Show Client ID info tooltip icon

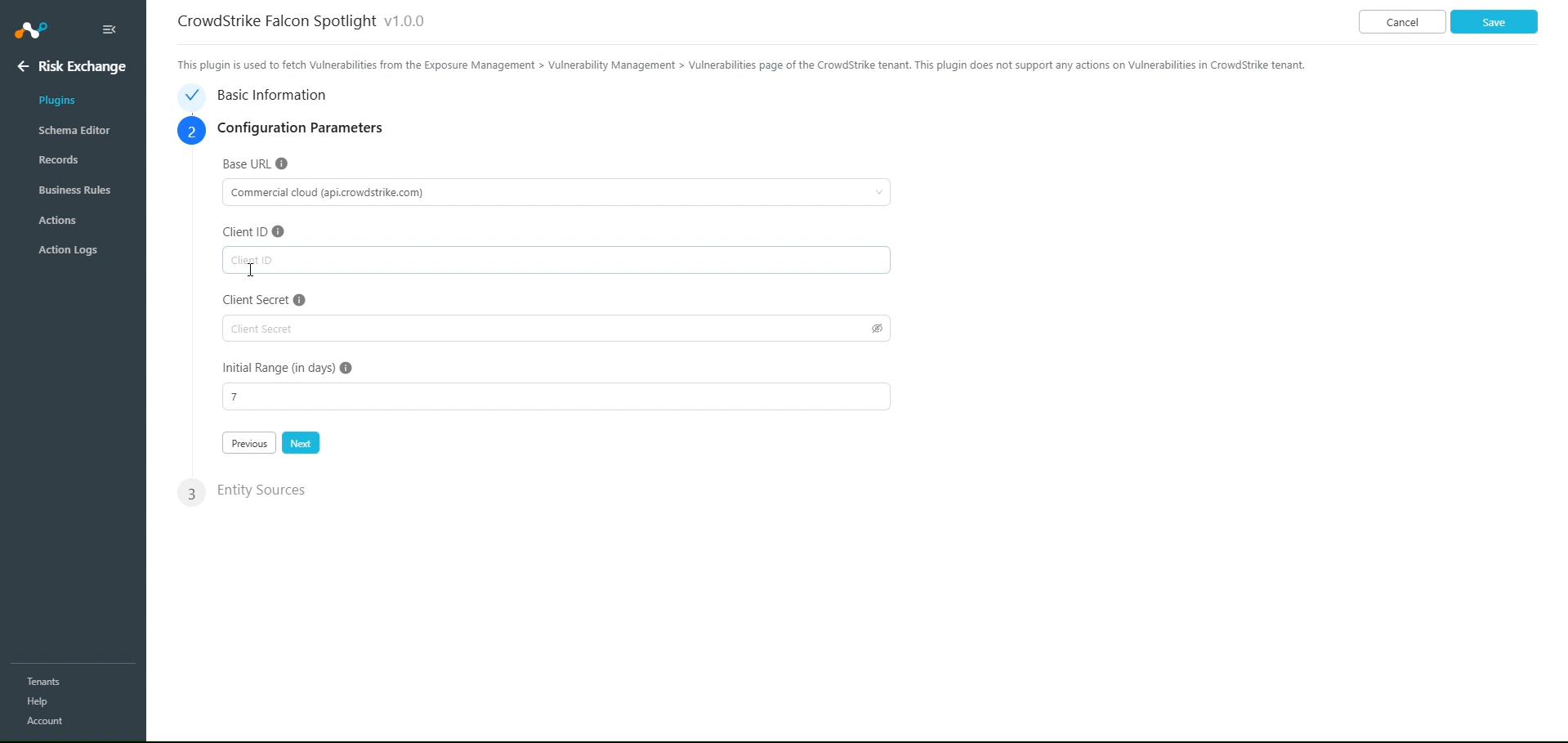pos(278,231)
